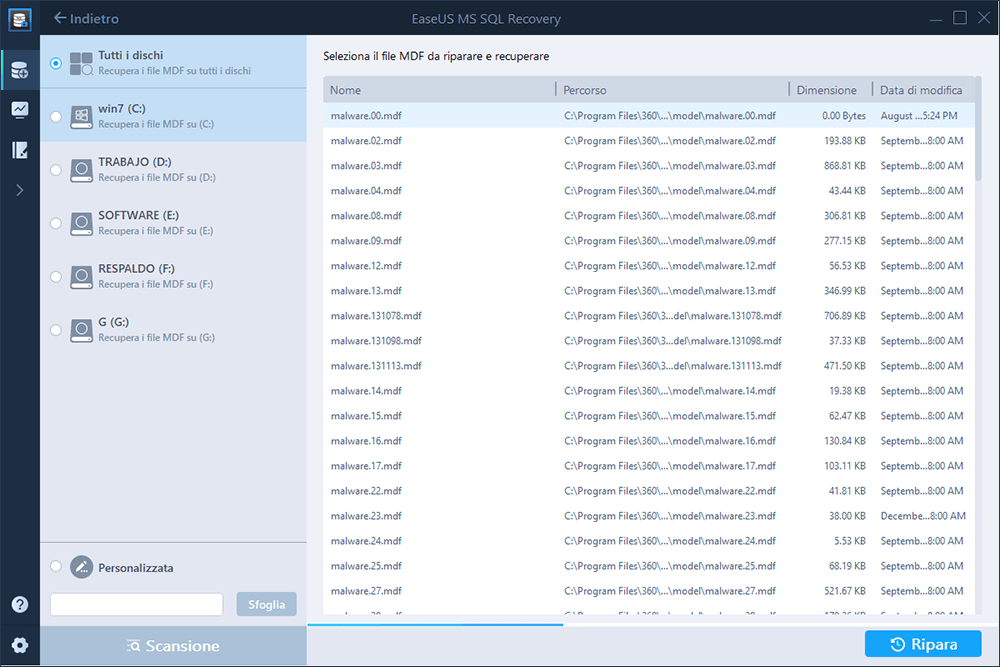Start the Scansione scan button
The width and height of the screenshot is (1000, 667).
pos(173,646)
